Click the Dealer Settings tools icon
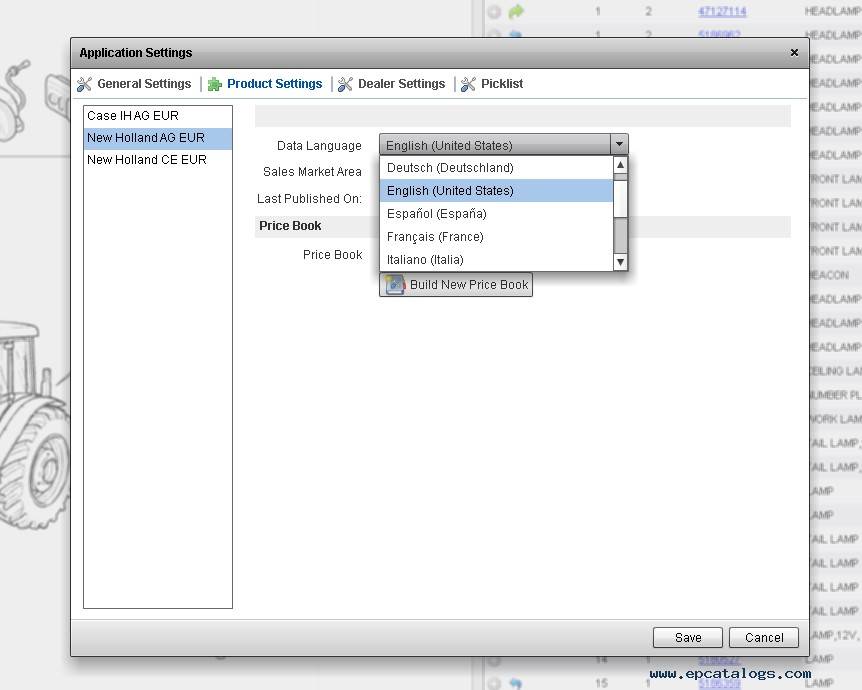Image resolution: width=862 pixels, height=690 pixels. pyautogui.click(x=346, y=84)
